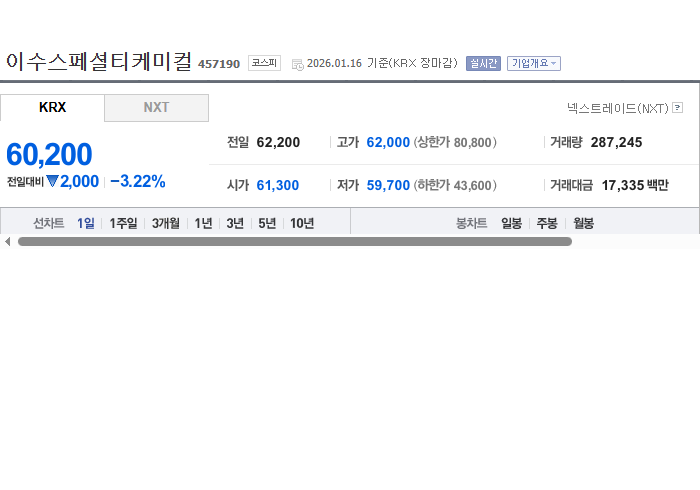Click the 코스피 market badge
700x490 pixels.
(264, 63)
